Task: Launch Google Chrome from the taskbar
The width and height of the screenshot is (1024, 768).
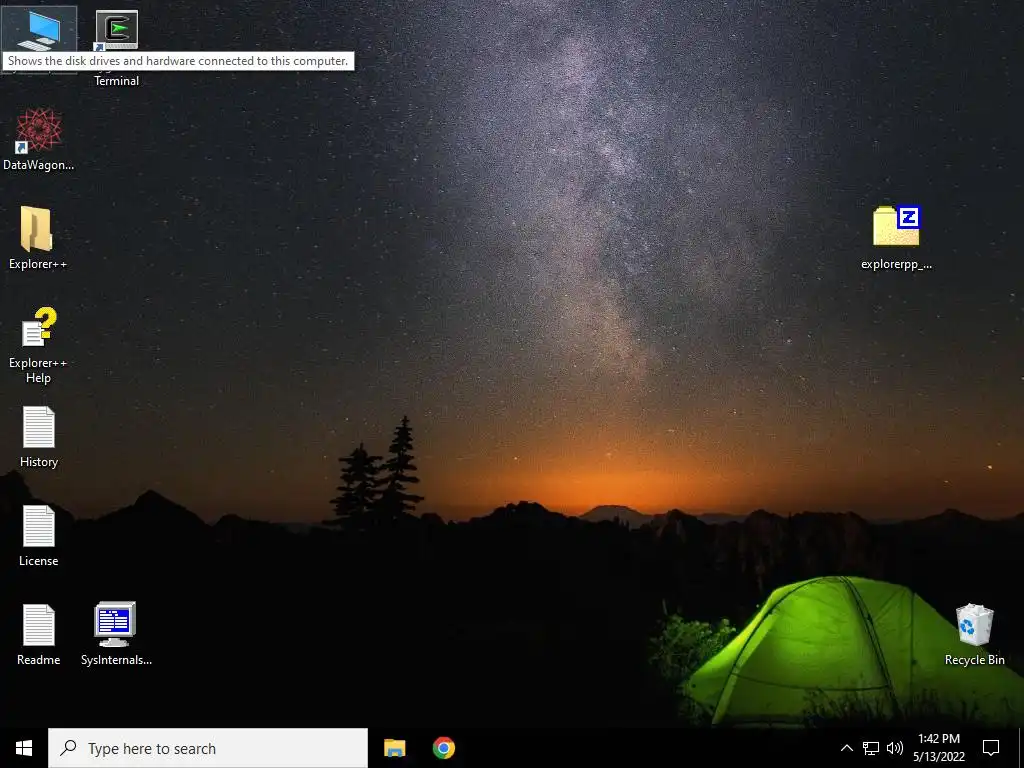Action: (x=443, y=748)
